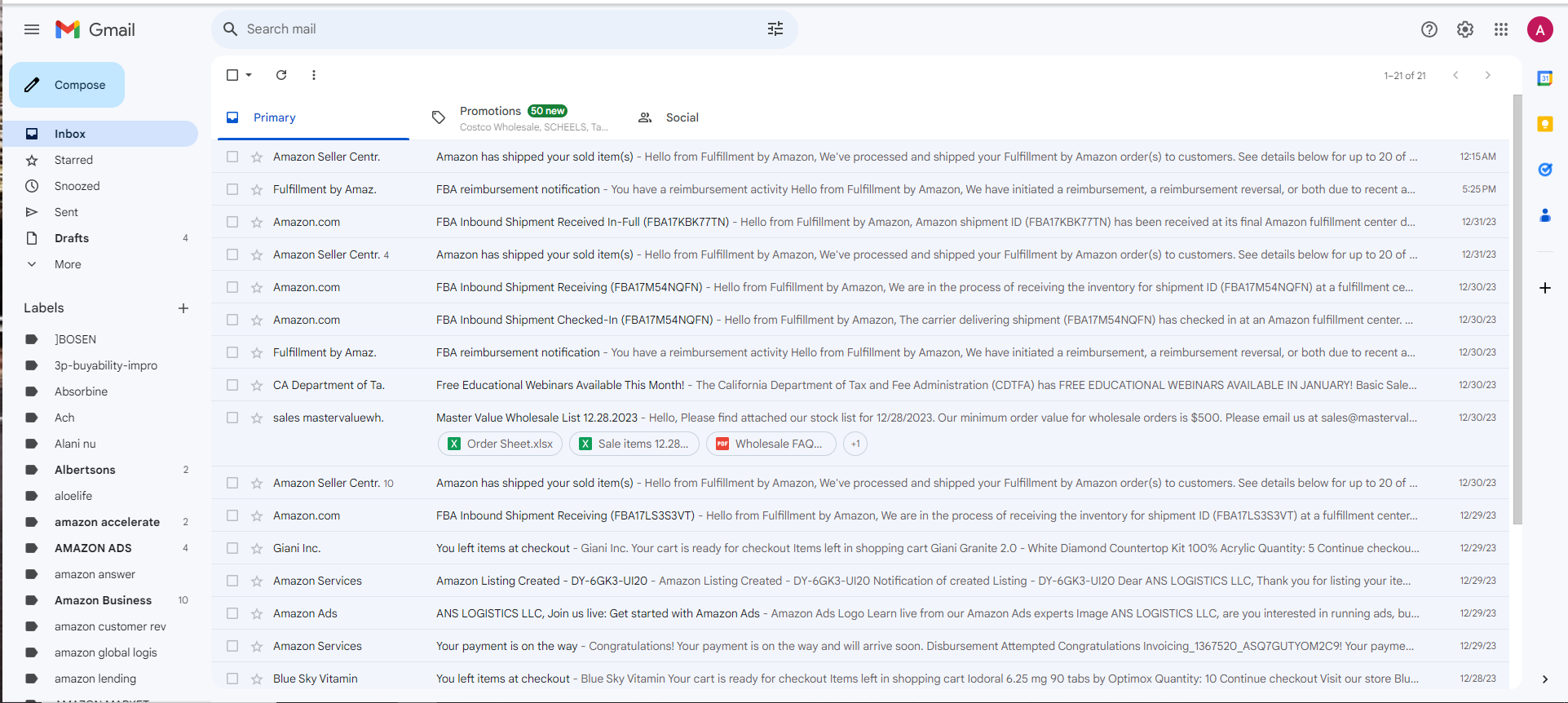
Task: Switch to the Primary tab
Action: click(x=313, y=117)
